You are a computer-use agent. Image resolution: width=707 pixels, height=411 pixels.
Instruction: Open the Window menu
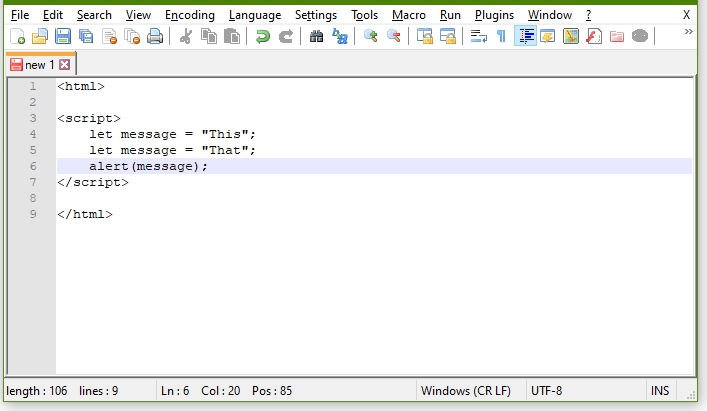[x=550, y=15]
